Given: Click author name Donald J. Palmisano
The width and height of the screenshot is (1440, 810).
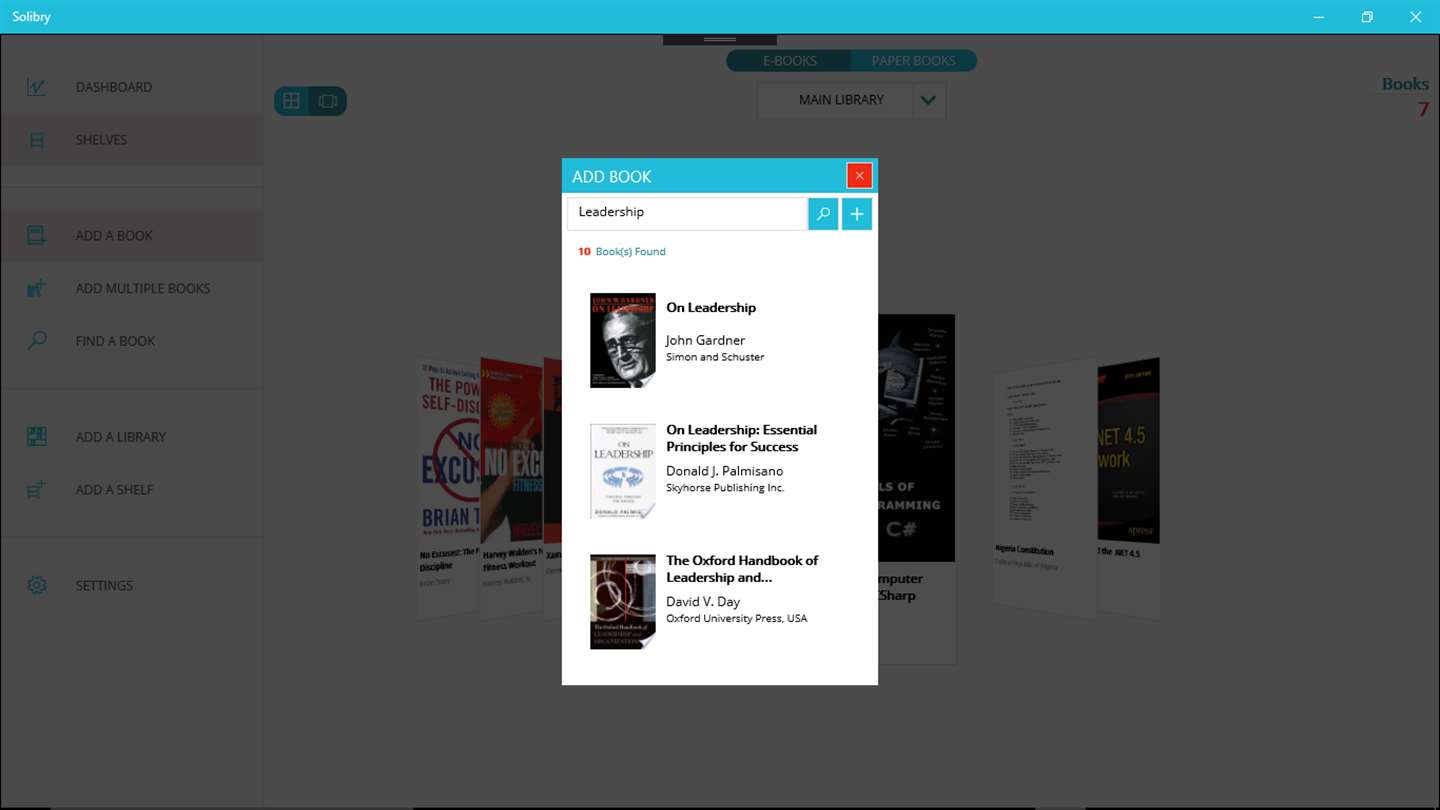Looking at the screenshot, I should (x=725, y=471).
